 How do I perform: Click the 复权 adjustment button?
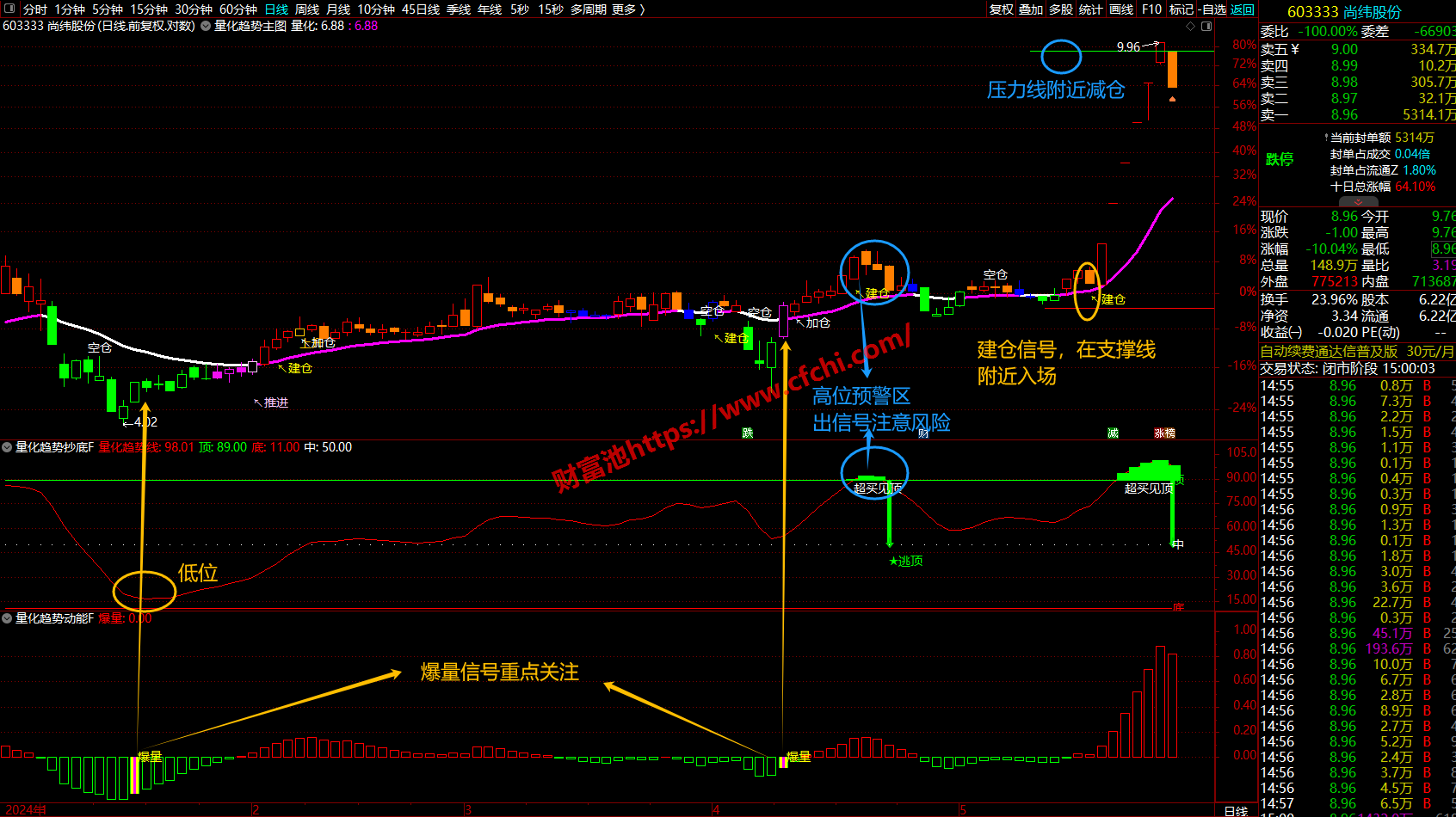point(1001,9)
